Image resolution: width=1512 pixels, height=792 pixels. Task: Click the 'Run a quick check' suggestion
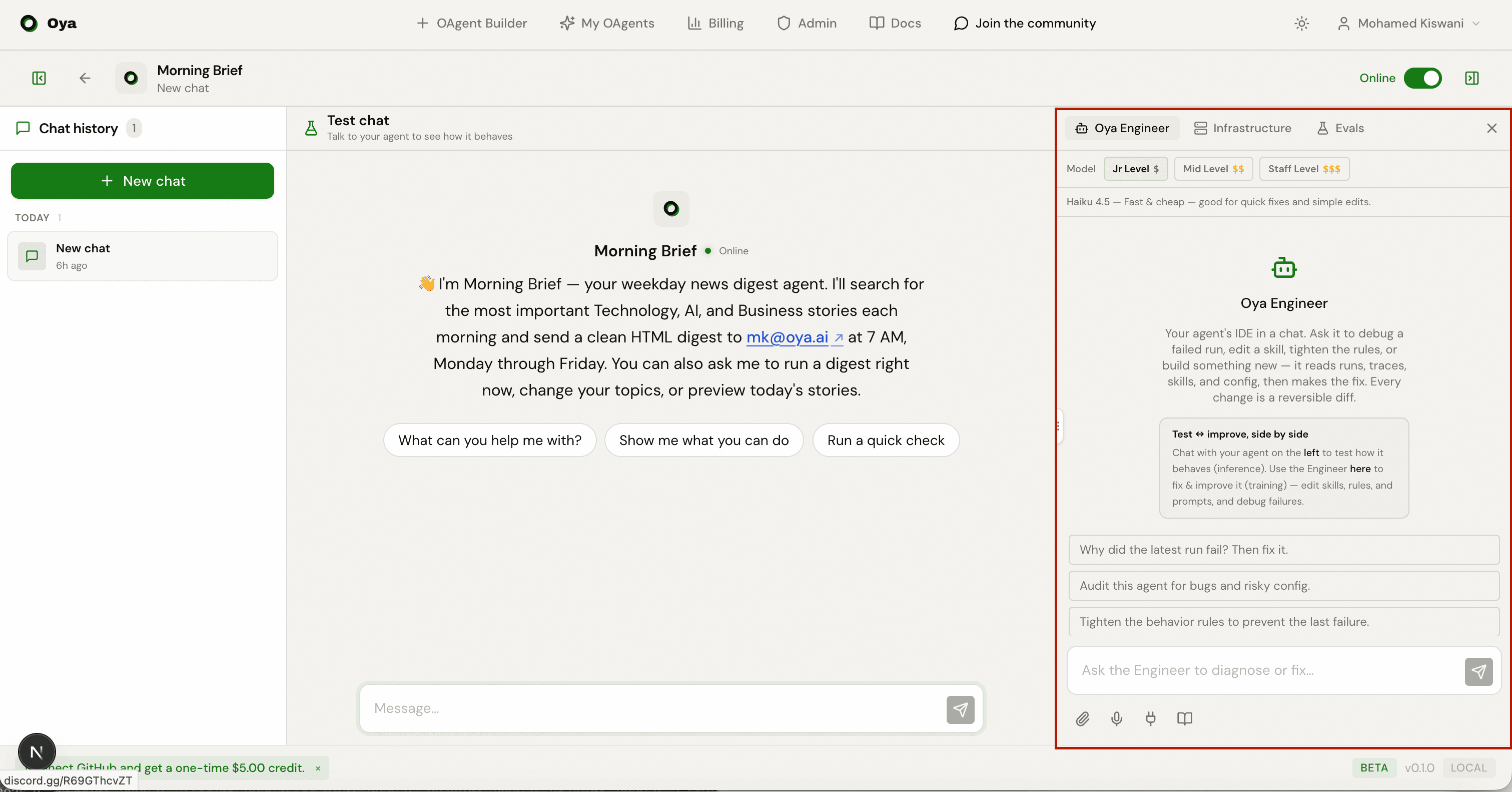point(886,441)
